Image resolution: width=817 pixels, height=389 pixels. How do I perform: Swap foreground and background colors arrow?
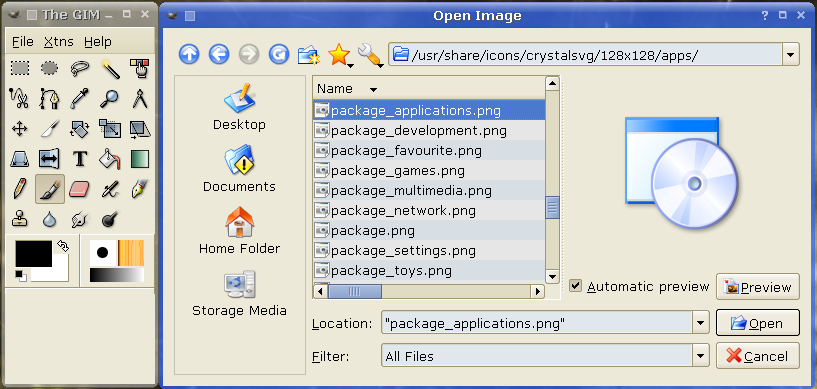(63, 245)
